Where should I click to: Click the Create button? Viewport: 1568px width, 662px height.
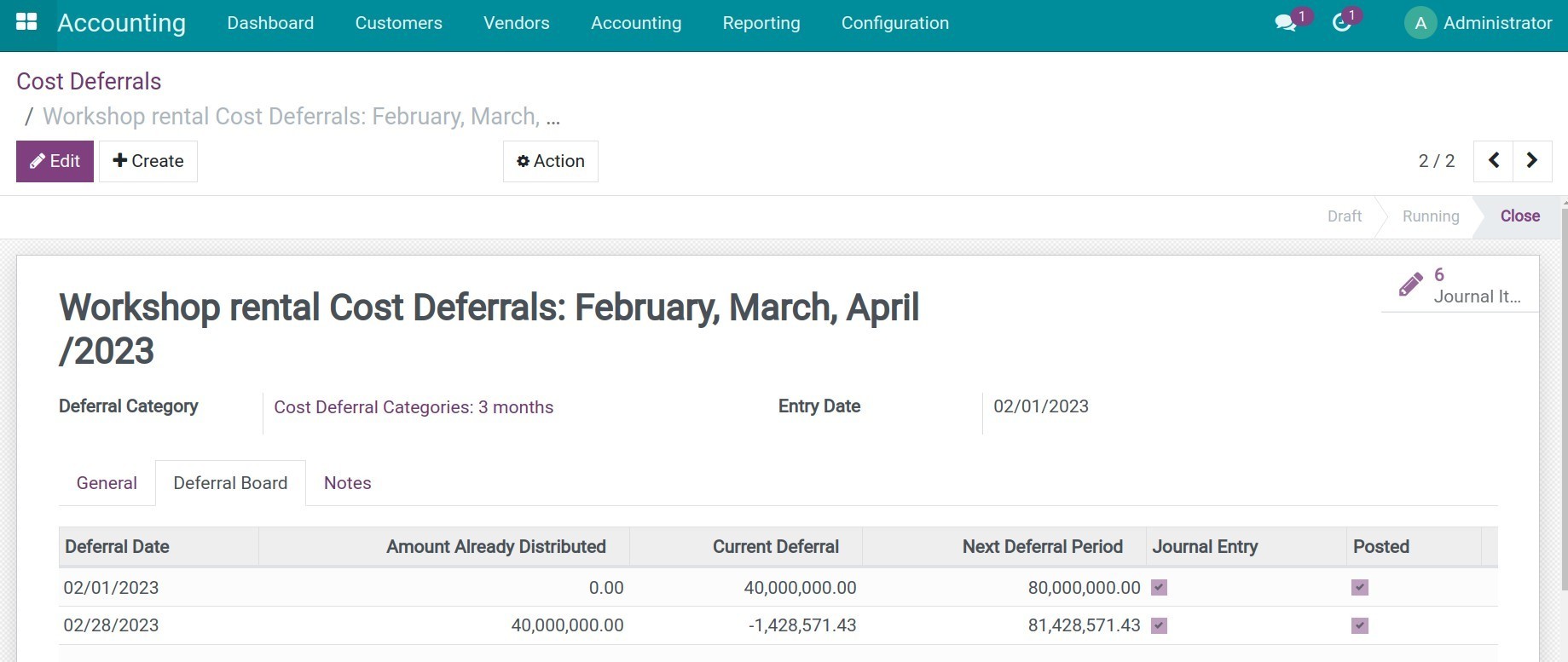tap(148, 161)
